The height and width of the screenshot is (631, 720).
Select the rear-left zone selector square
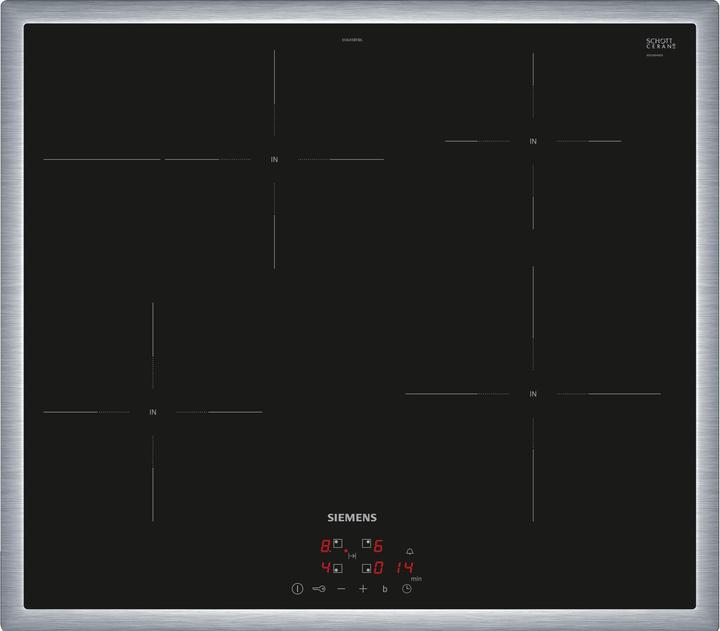(338, 545)
